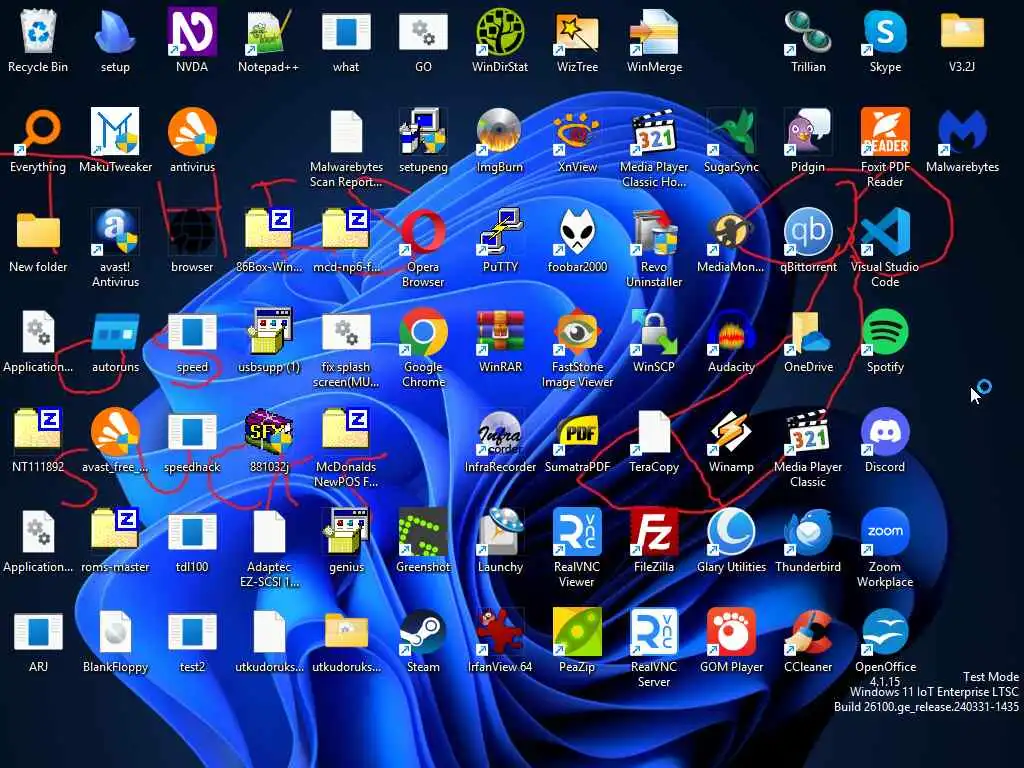This screenshot has width=1024, height=768.
Task: Select the InfraRecorder icon
Action: click(x=500, y=432)
